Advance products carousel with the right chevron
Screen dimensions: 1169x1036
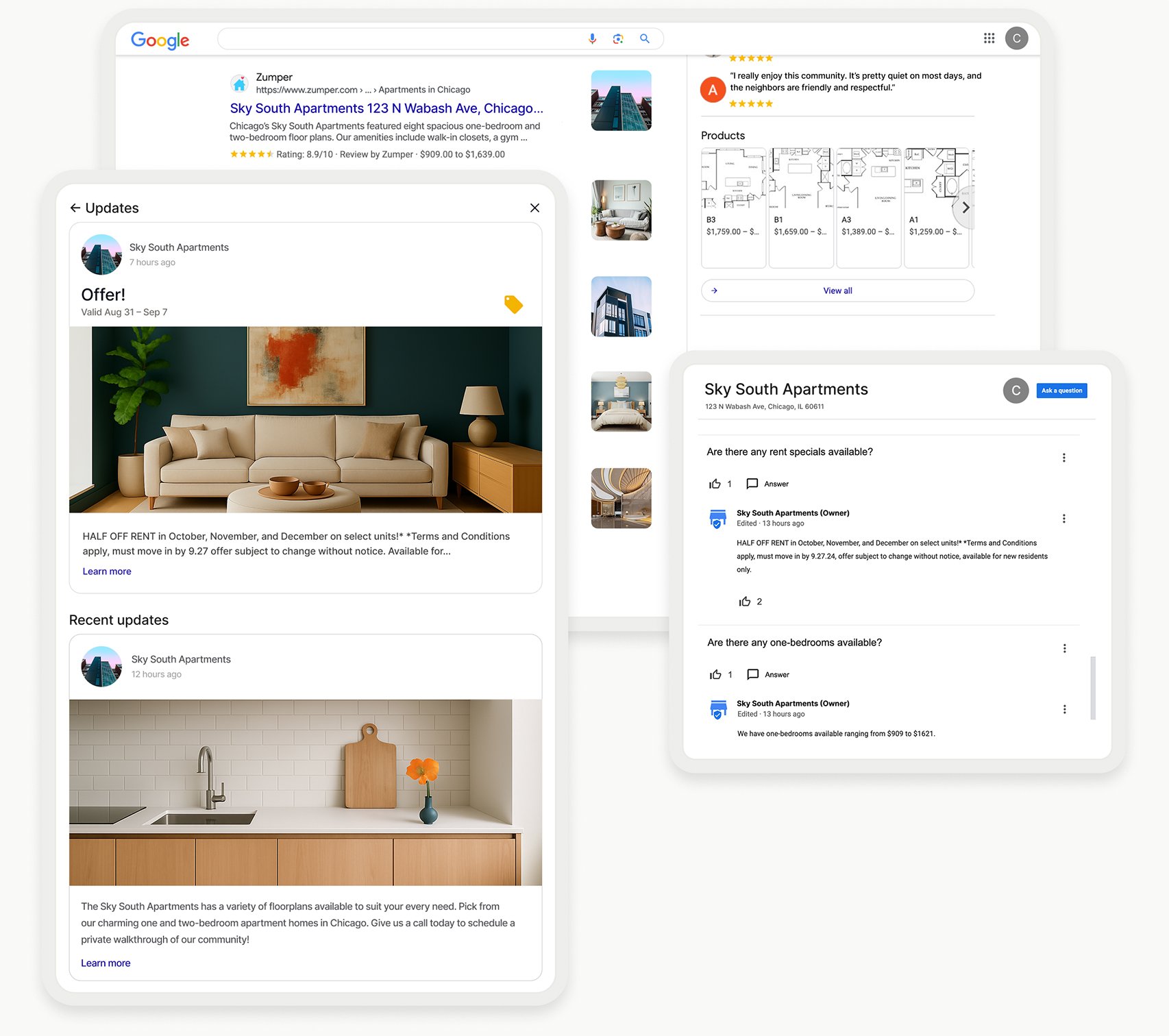click(965, 208)
